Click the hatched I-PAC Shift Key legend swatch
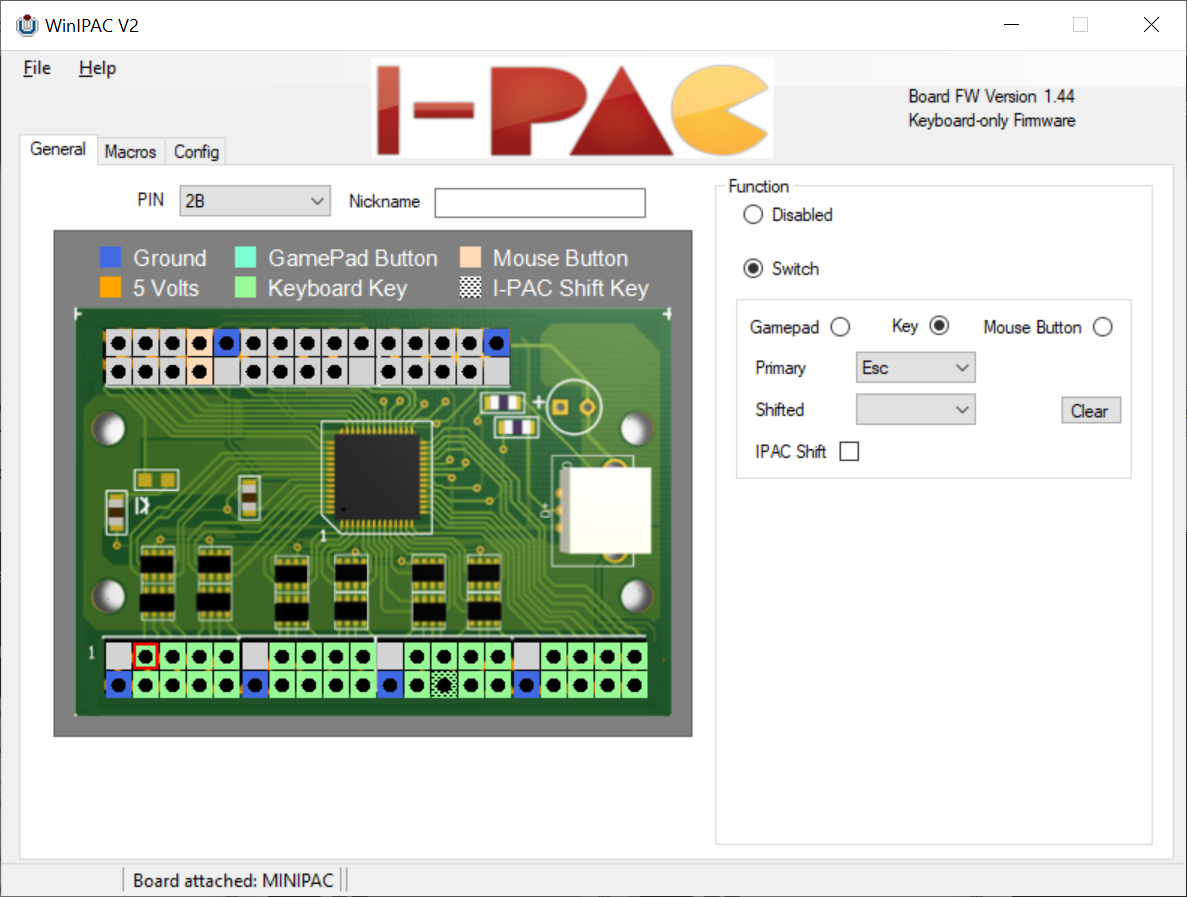Image resolution: width=1187 pixels, height=897 pixels. (x=470, y=288)
